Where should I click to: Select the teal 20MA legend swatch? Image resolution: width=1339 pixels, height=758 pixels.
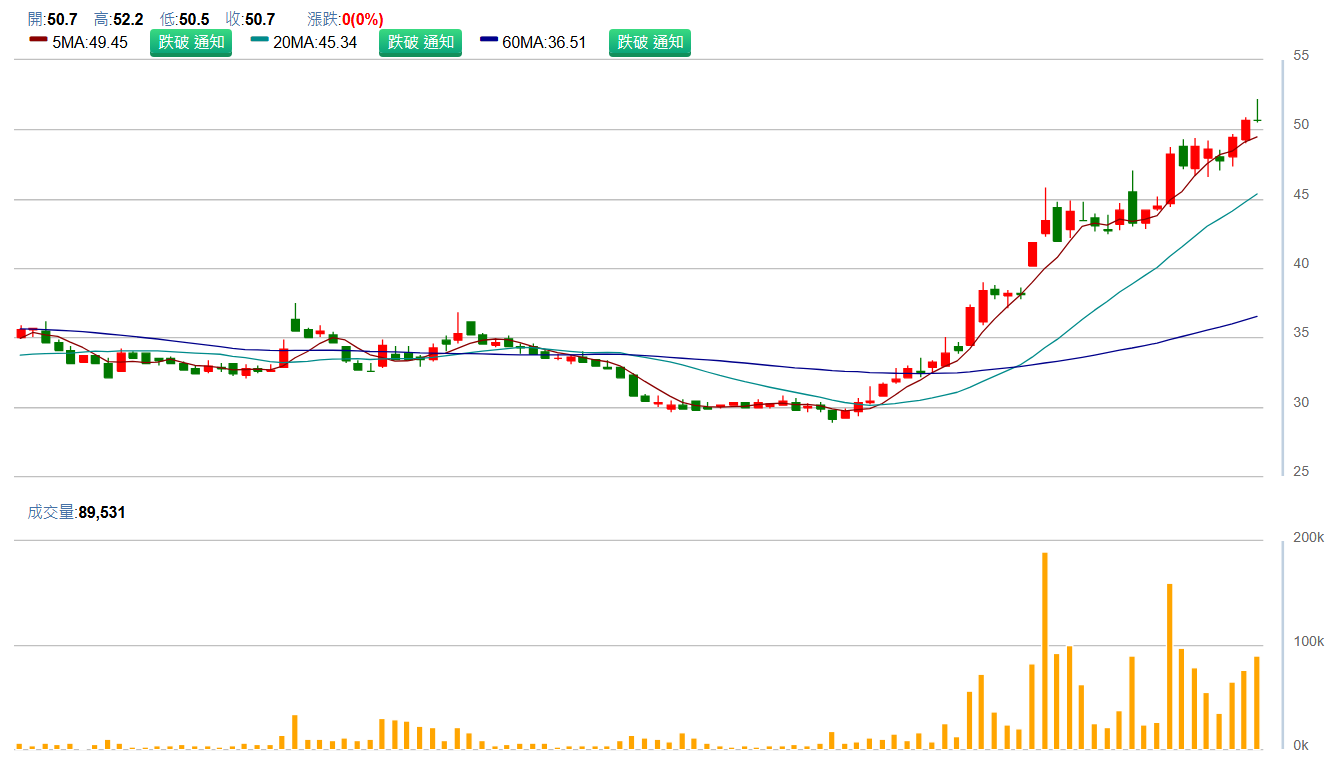[260, 40]
